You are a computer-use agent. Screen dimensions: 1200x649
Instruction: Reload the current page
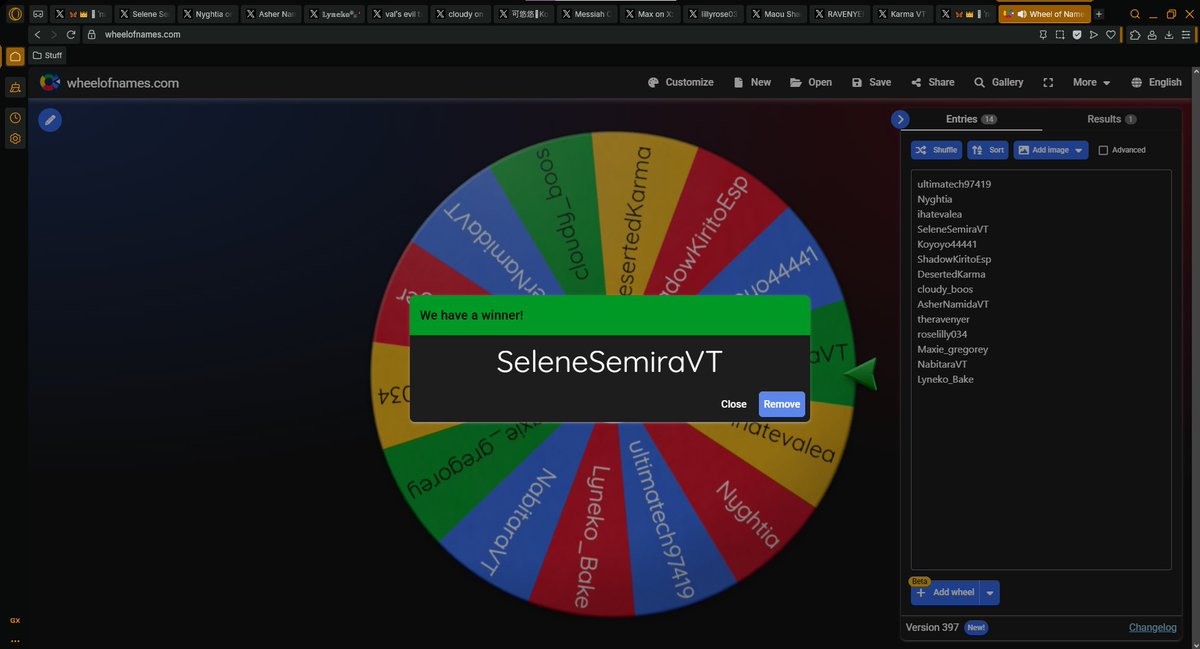pyautogui.click(x=71, y=34)
